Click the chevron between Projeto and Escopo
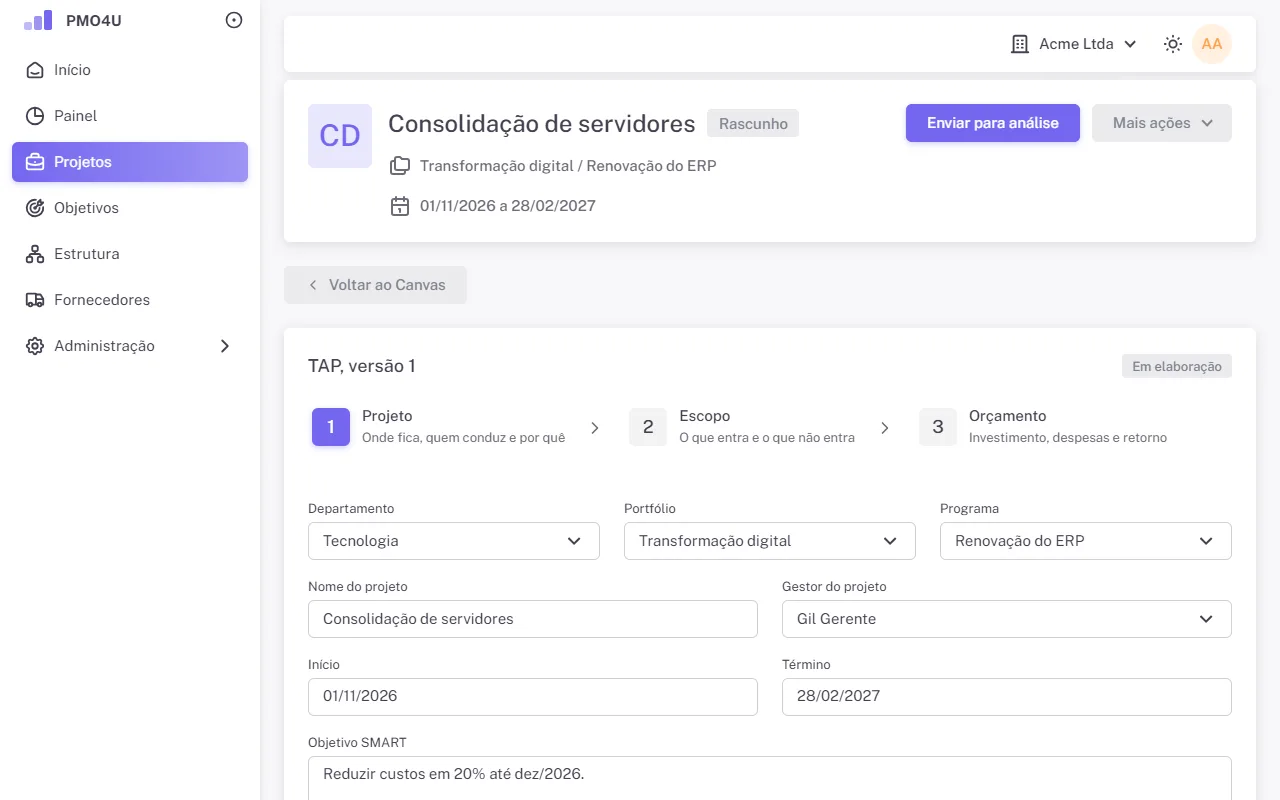1280x800 pixels. click(x=595, y=428)
